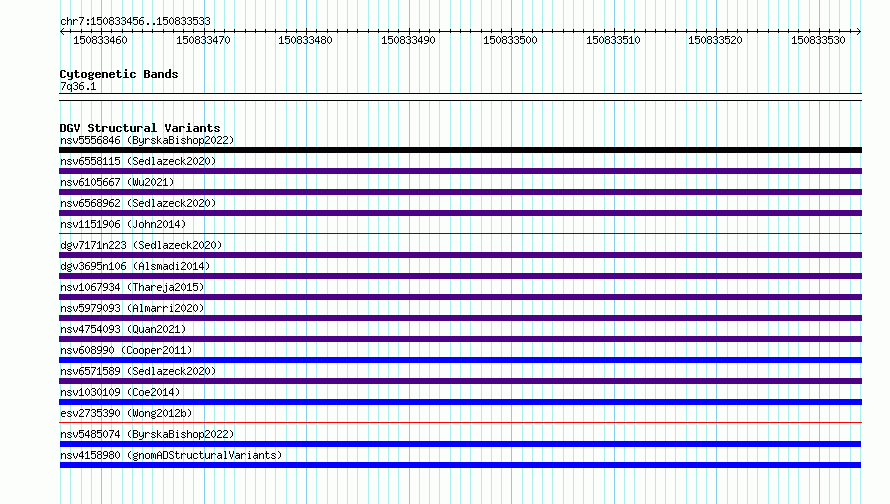Click ruler position 150833470
The height and width of the screenshot is (504, 890).
pyautogui.click(x=203, y=40)
